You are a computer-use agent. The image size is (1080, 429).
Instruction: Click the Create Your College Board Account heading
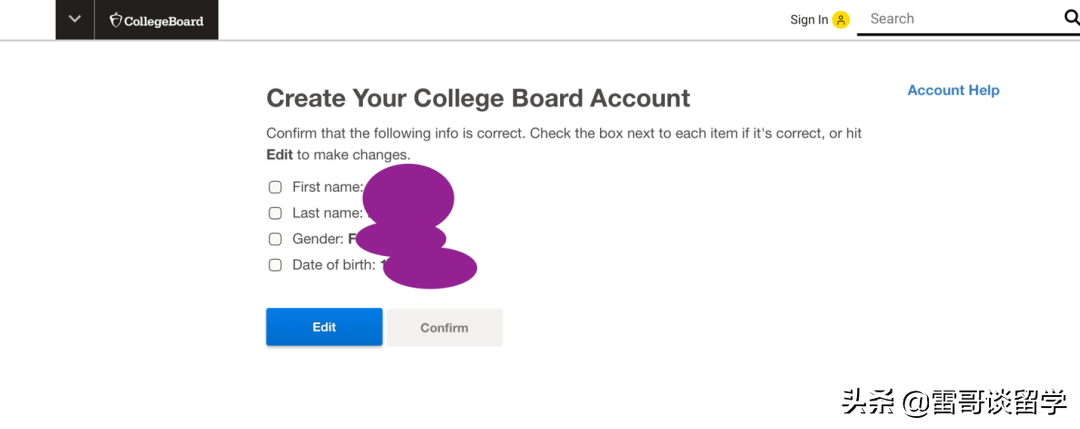478,98
